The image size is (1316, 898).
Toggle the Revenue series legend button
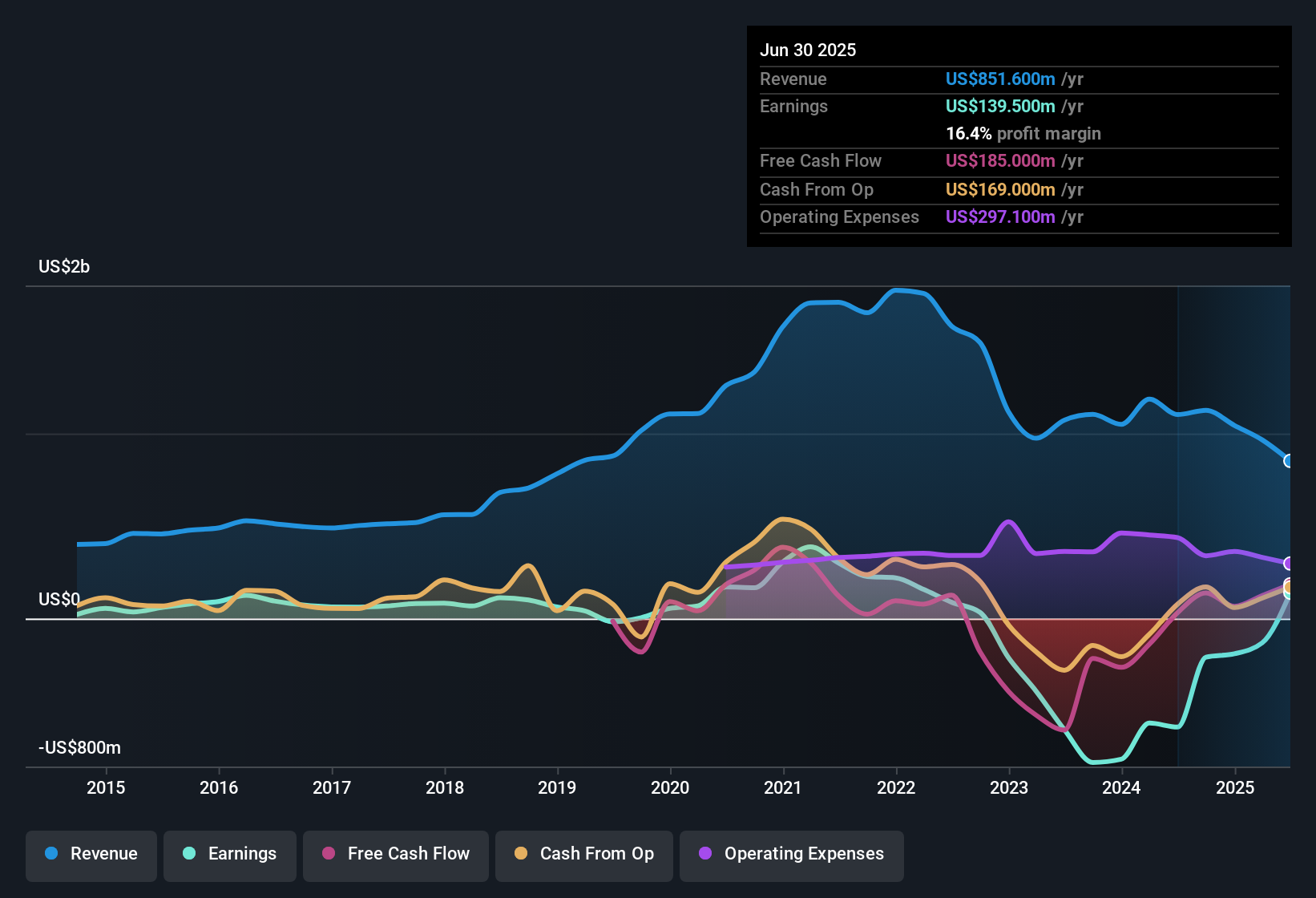pos(91,855)
